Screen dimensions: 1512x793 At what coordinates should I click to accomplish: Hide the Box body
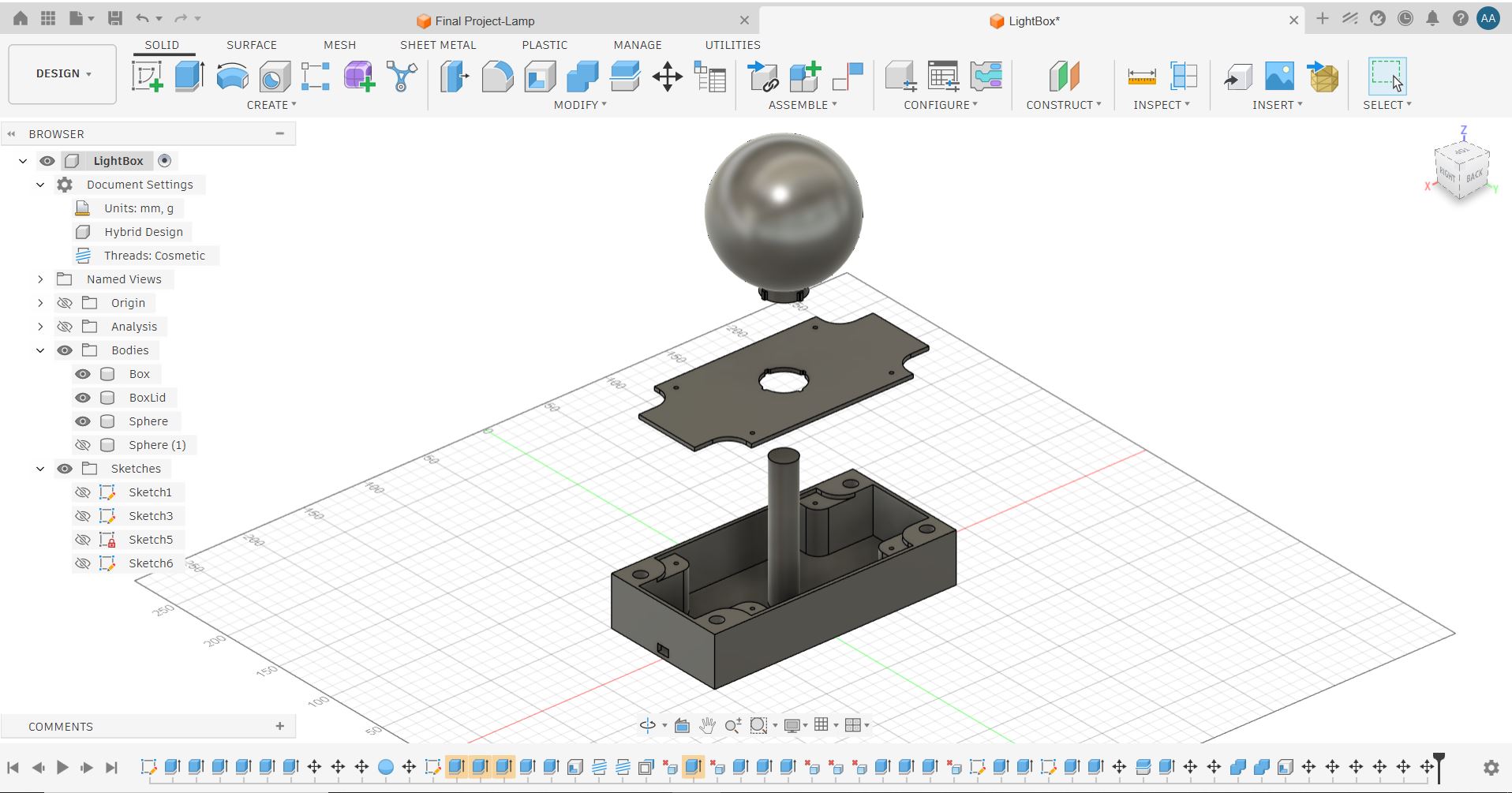point(83,374)
